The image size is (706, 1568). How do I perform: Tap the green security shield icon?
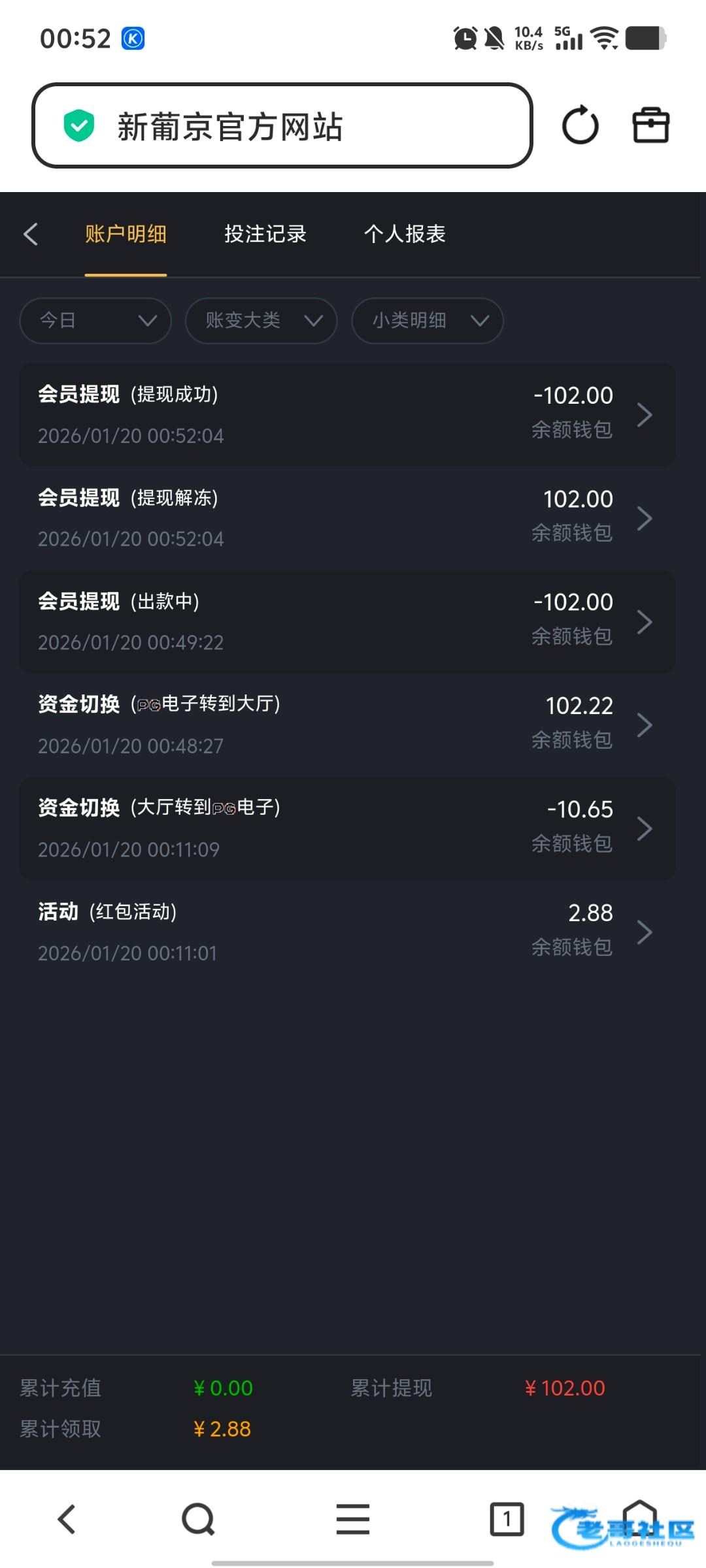pos(79,125)
